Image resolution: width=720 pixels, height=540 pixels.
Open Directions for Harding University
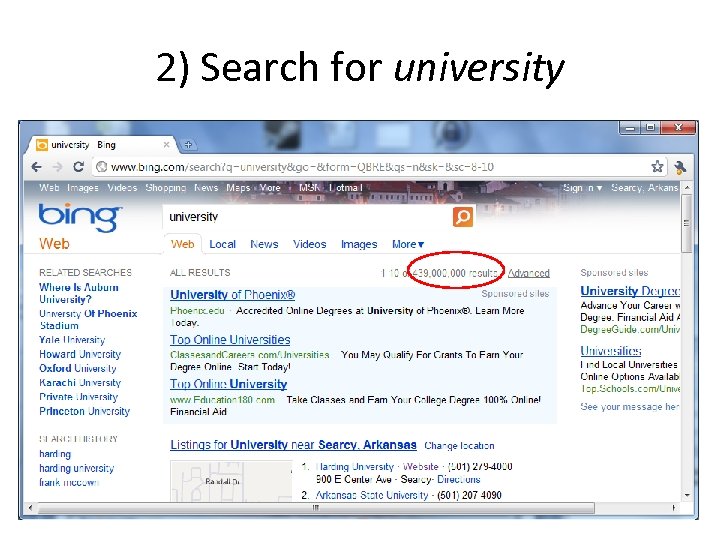point(458,480)
